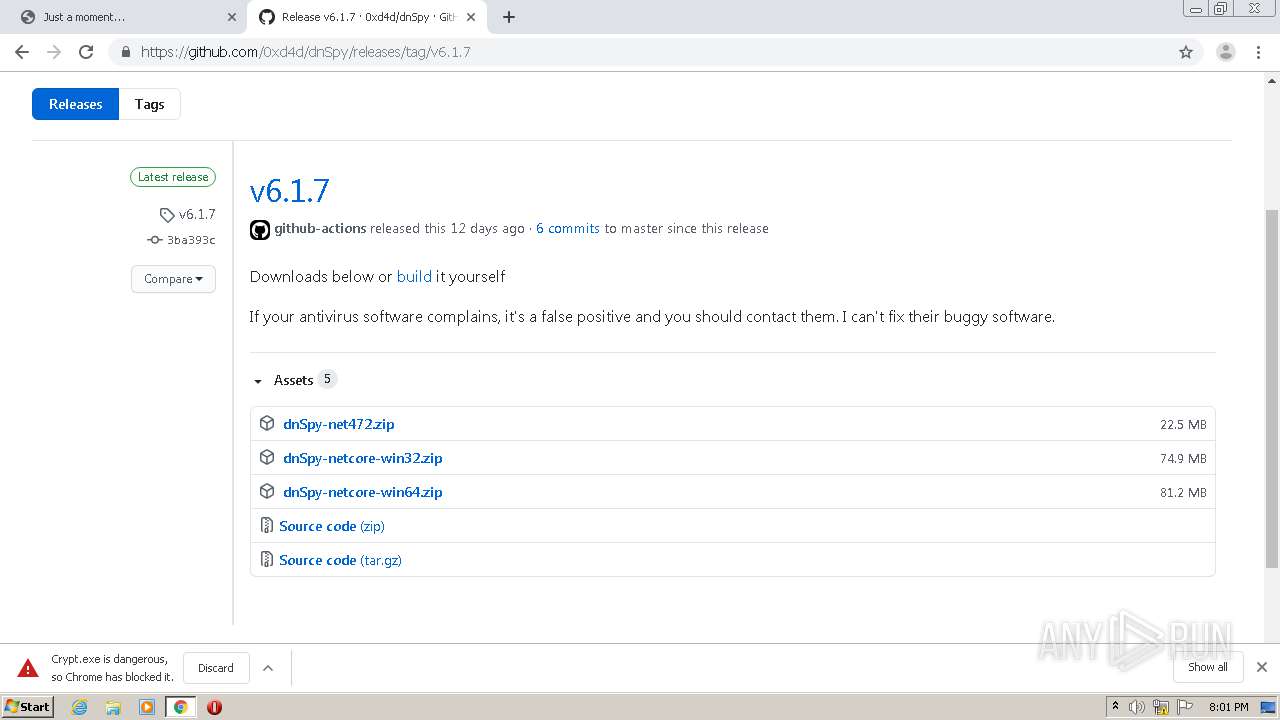View 6 commits since release
The height and width of the screenshot is (720, 1280).
[568, 228]
